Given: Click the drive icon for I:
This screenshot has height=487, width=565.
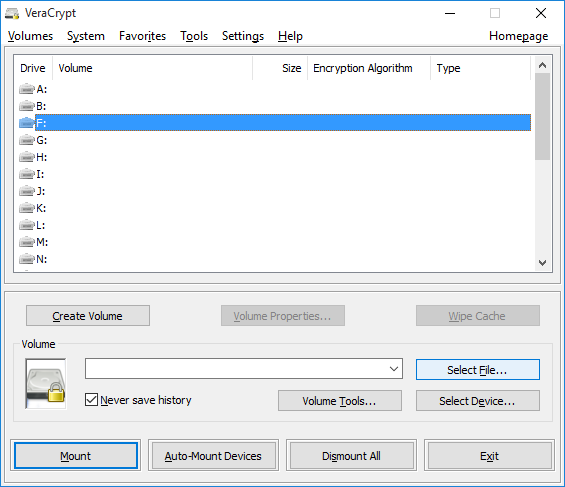Looking at the screenshot, I should coord(27,174).
